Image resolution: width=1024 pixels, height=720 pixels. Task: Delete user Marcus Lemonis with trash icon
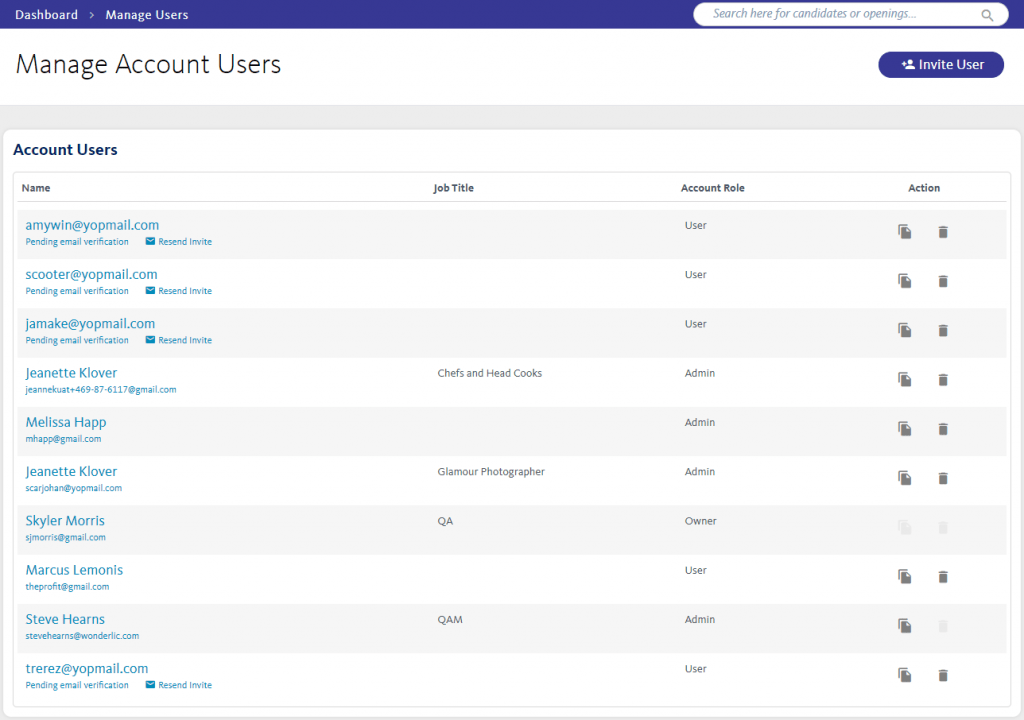pyautogui.click(x=942, y=577)
